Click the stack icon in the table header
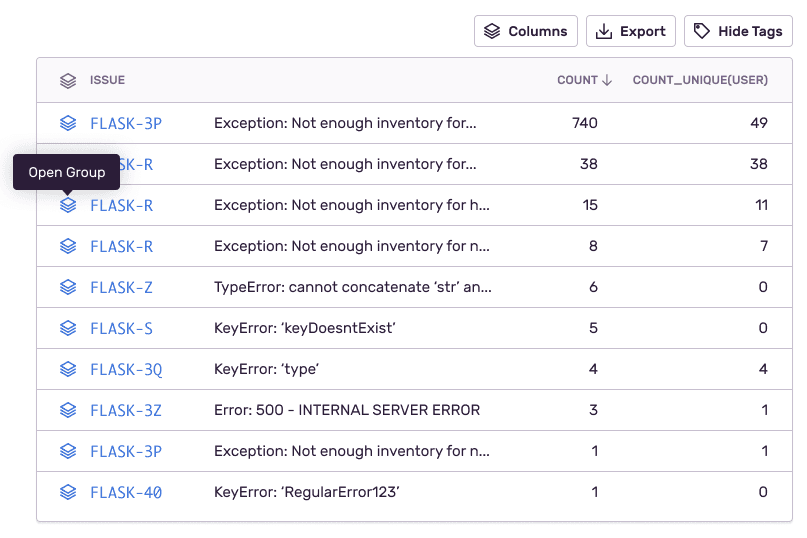 tap(68, 80)
